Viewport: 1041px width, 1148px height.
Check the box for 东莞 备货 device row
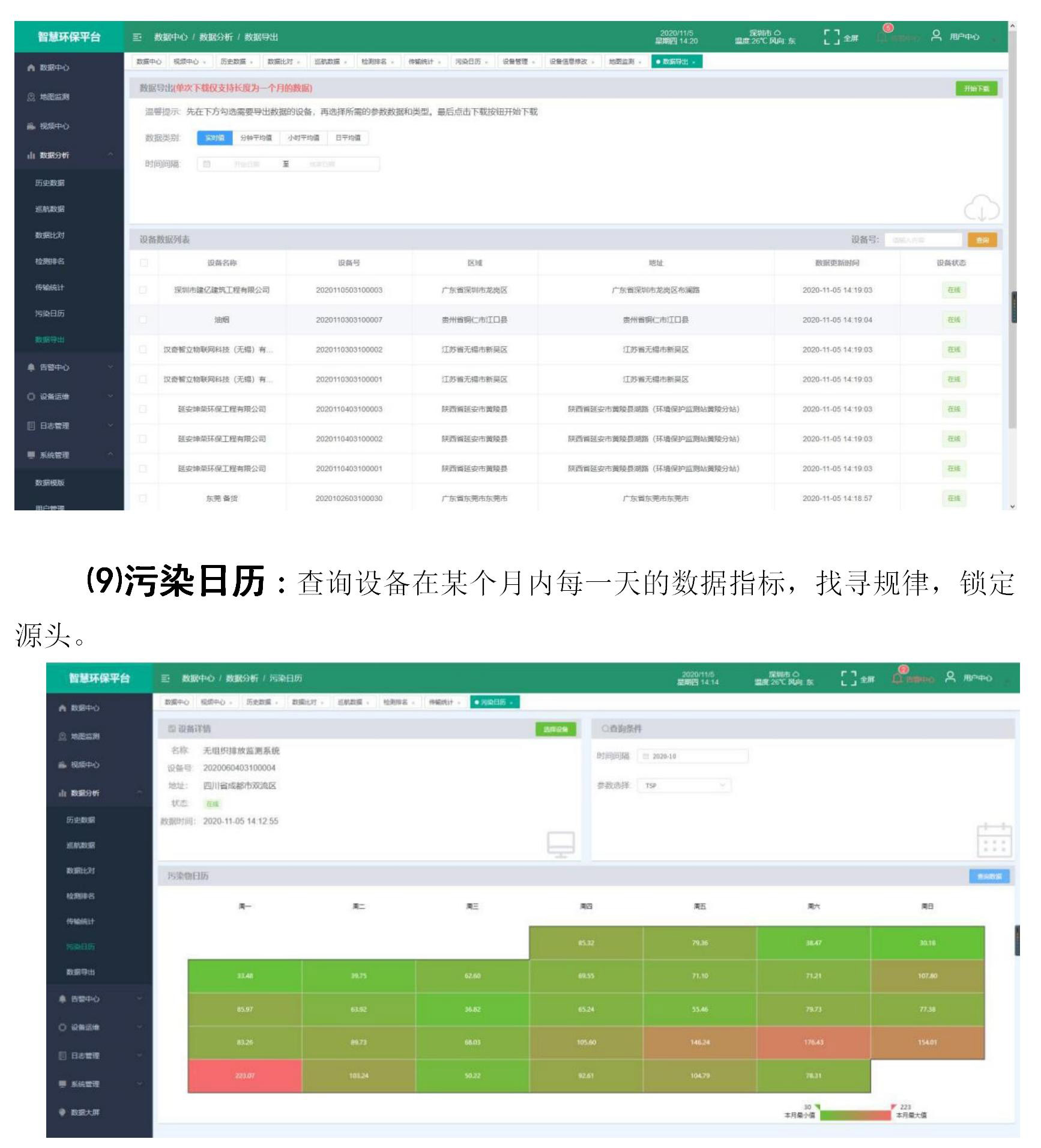pos(143,498)
